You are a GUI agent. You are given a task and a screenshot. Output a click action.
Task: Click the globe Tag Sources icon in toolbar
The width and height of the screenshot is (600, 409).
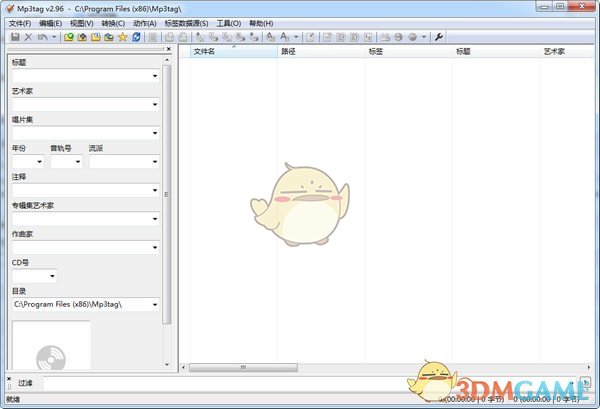[412, 37]
